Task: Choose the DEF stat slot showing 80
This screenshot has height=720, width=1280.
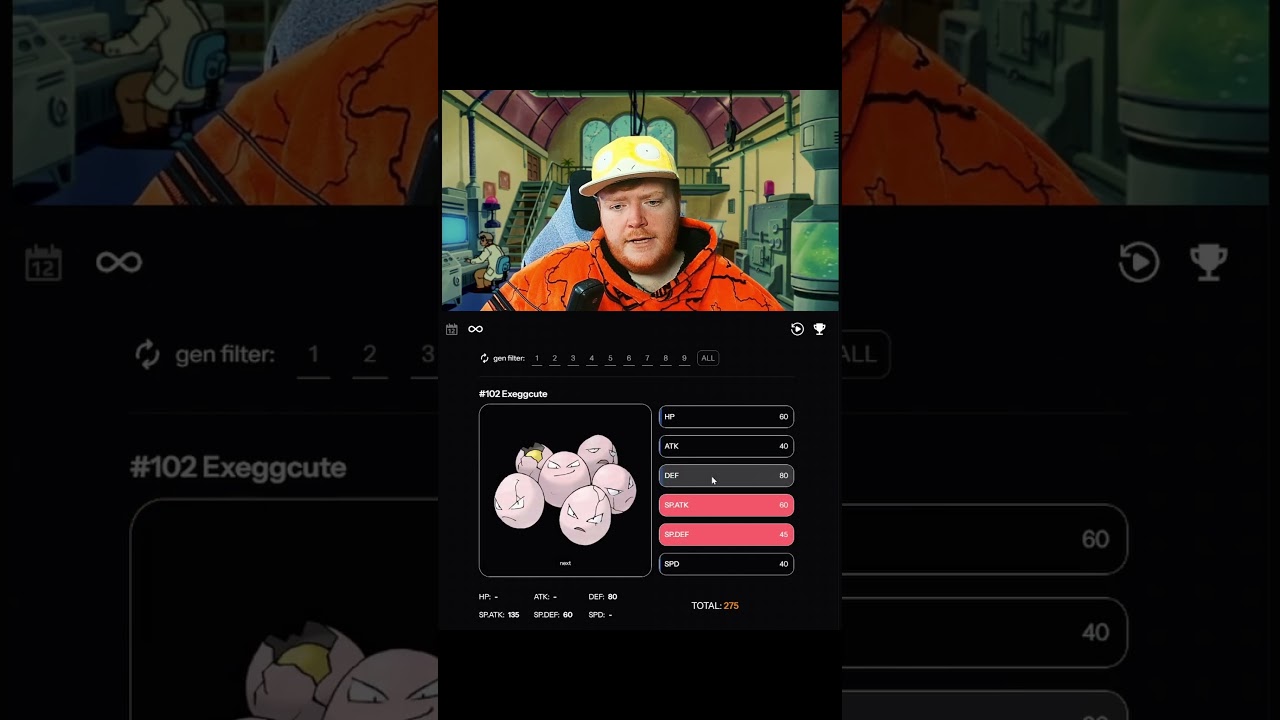Action: [726, 476]
